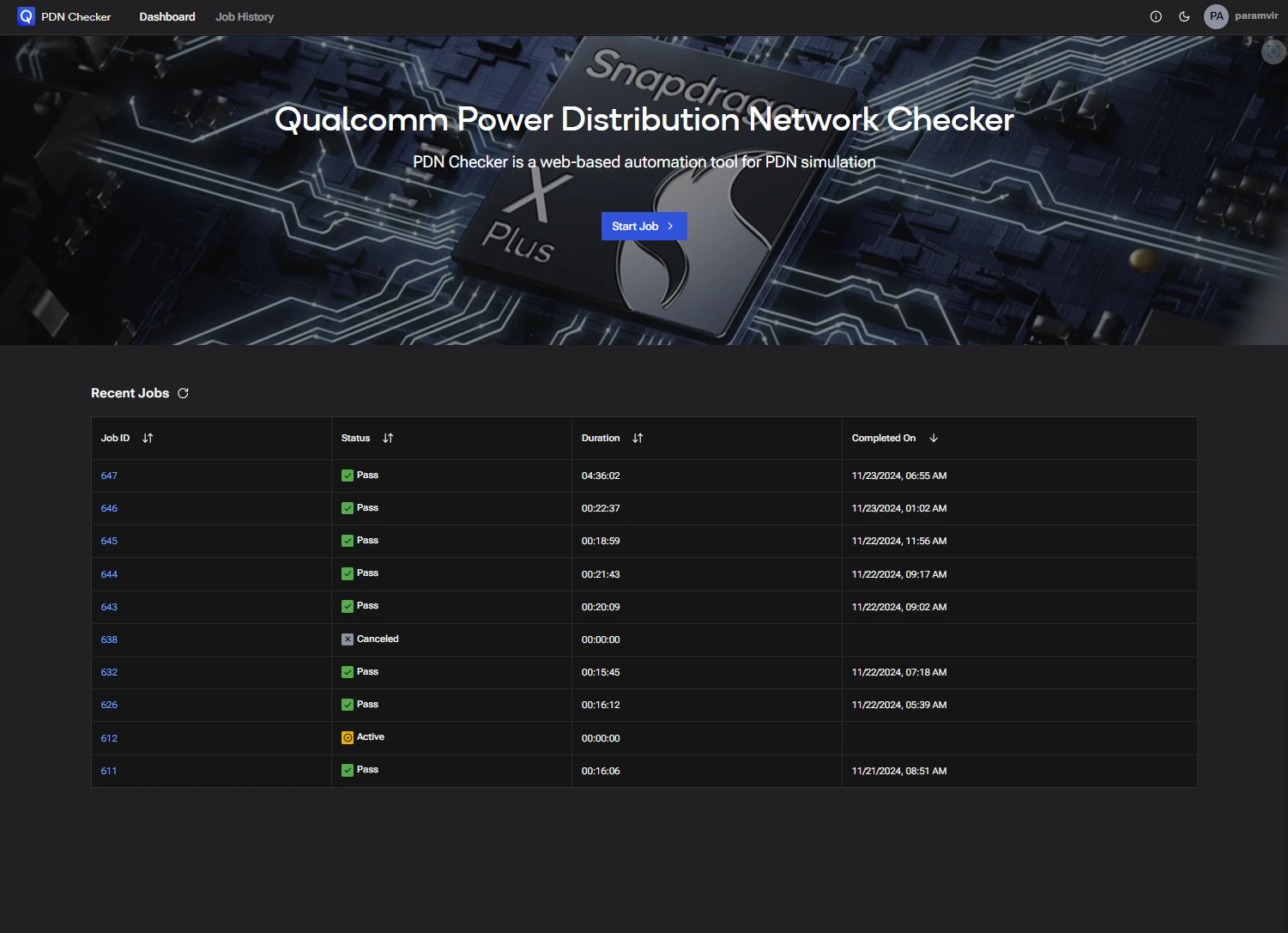Click the Recent Jobs heading
Screen dimensions: 1288x933
(x=130, y=393)
